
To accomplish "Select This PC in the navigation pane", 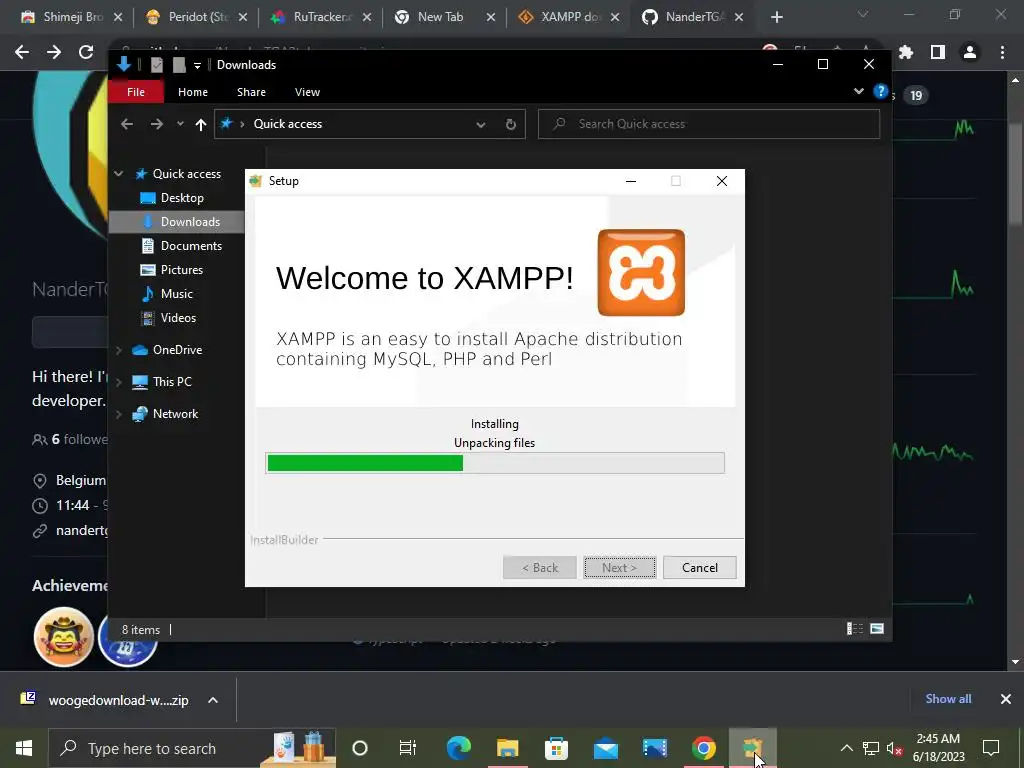I will 172,382.
